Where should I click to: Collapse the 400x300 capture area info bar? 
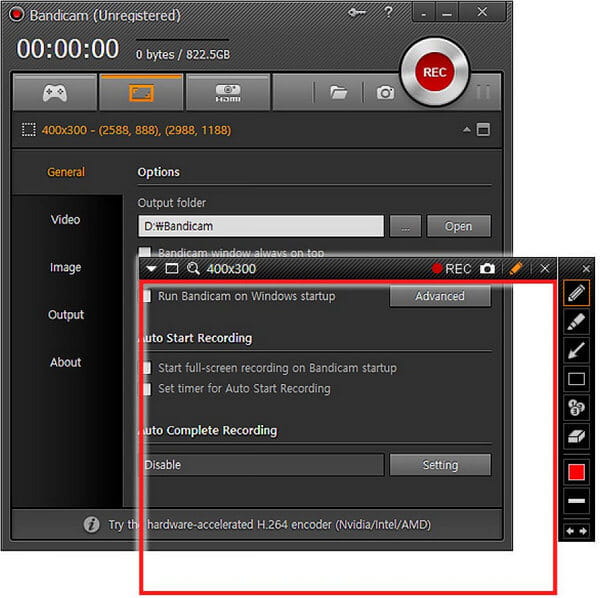tap(466, 130)
